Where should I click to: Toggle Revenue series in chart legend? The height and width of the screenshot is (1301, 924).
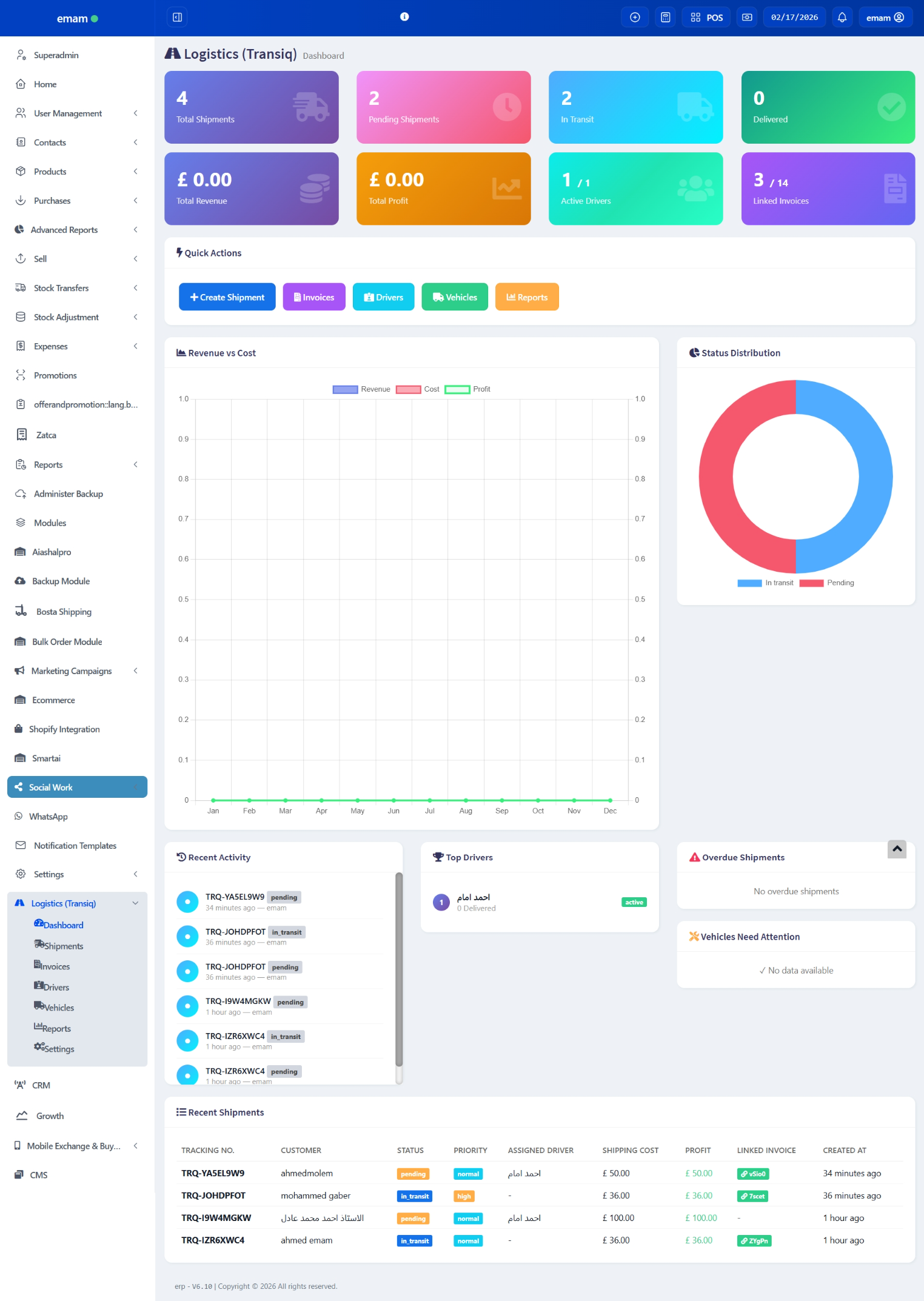point(345,389)
